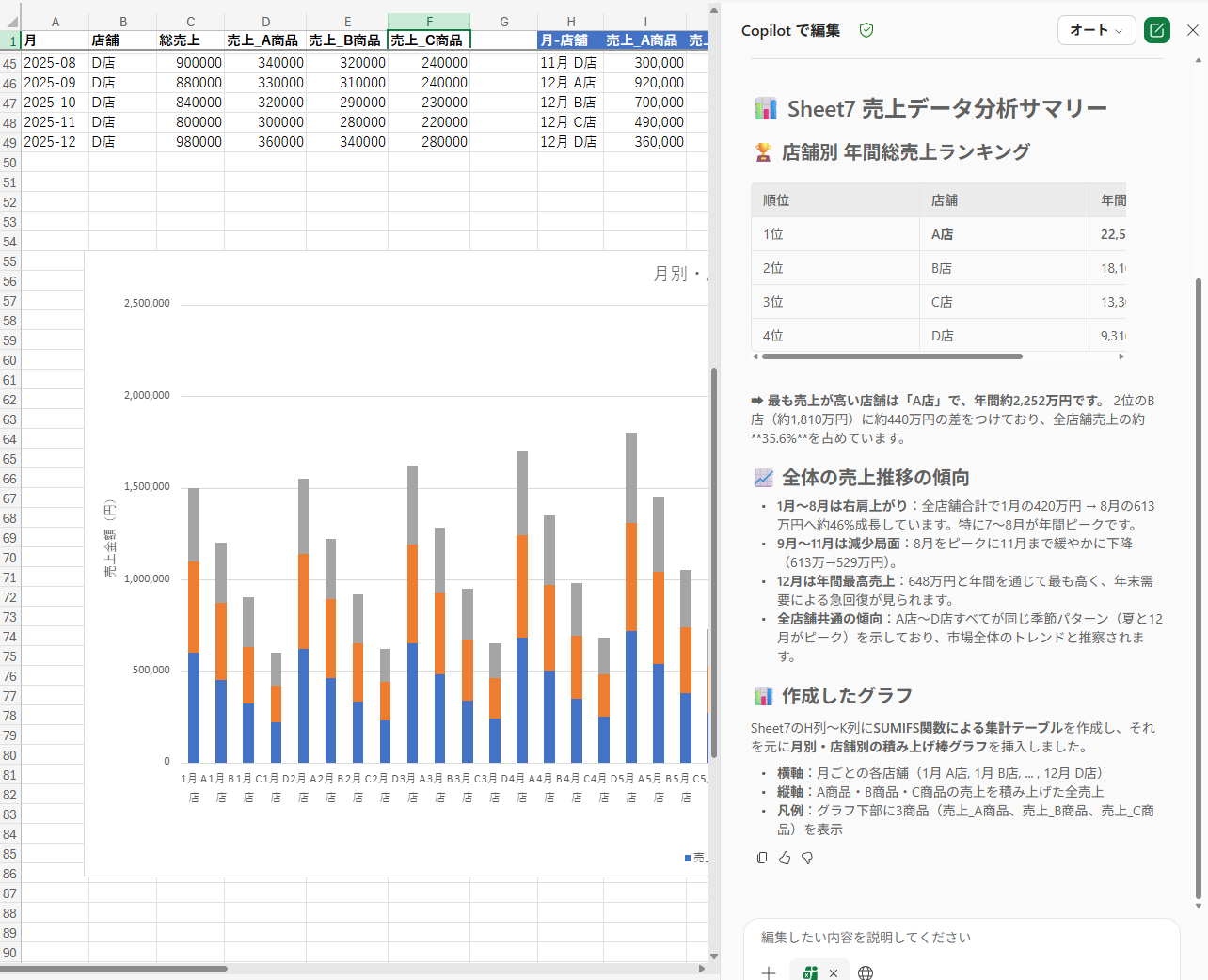Image resolution: width=1208 pixels, height=980 pixels.
Task: Give thumbs up to Copilot response
Action: tap(785, 858)
